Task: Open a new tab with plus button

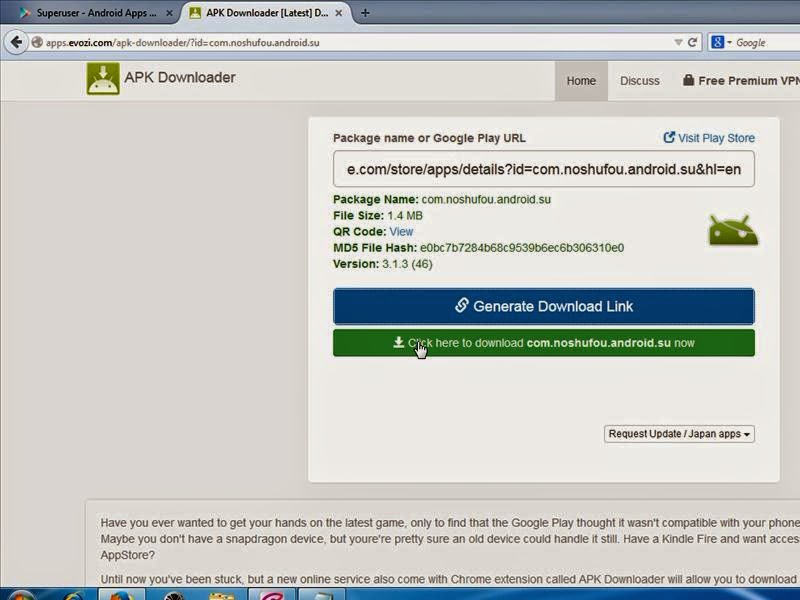Action: (x=365, y=13)
